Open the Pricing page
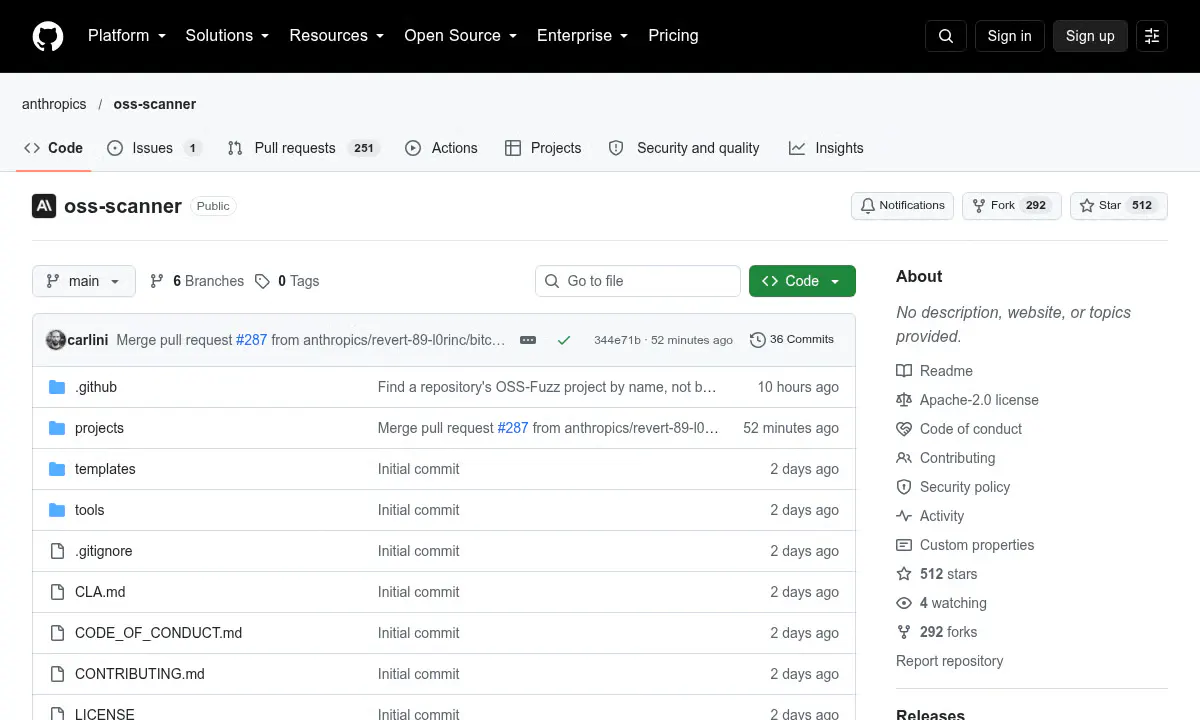This screenshot has height=720, width=1200. [x=673, y=36]
